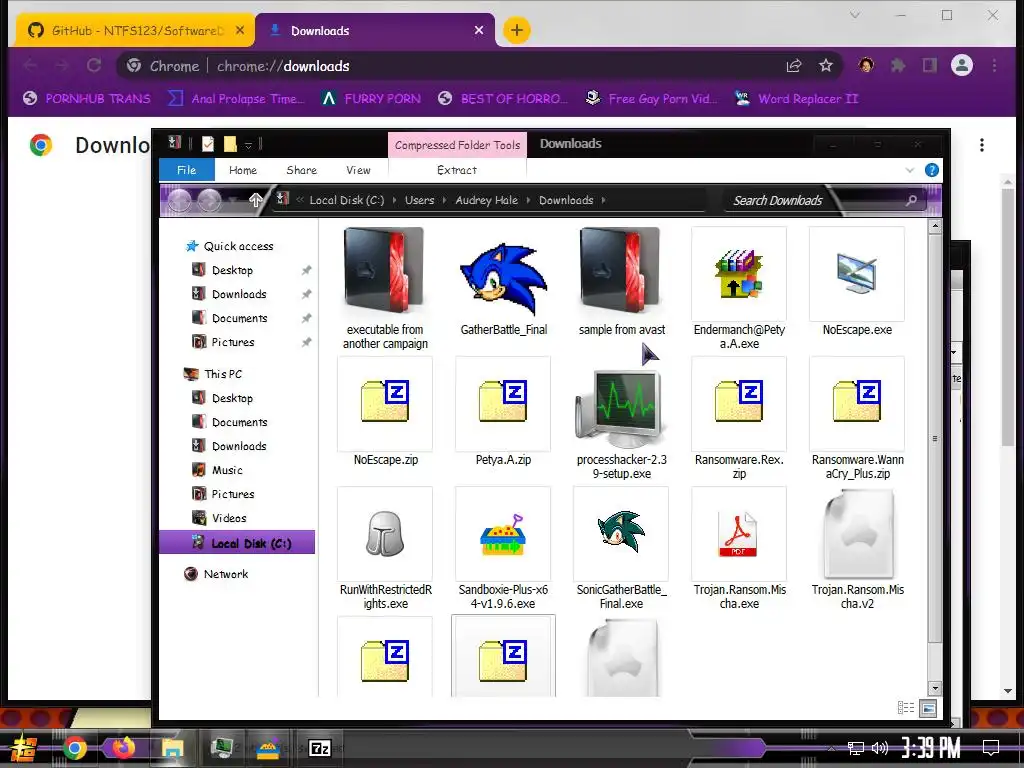Image resolution: width=1024 pixels, height=768 pixels.
Task: Click Compressed Folder Tools tab
Action: coord(457,145)
